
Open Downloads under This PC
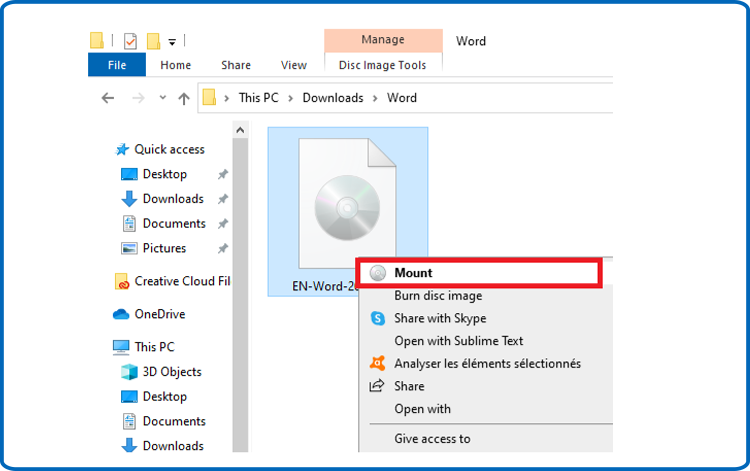(173, 446)
